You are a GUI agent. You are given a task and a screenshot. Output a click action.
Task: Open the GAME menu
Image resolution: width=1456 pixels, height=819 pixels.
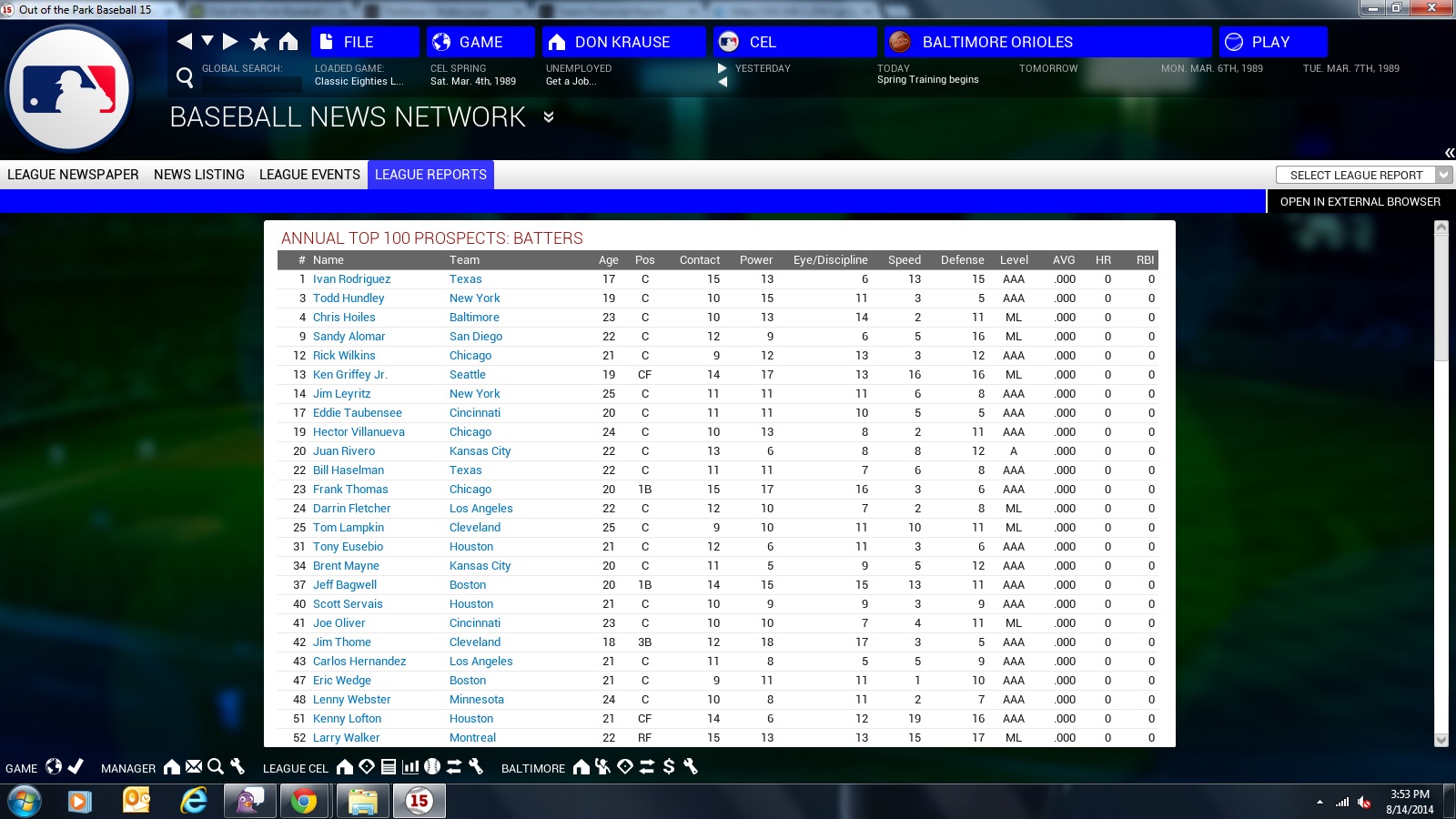point(480,42)
